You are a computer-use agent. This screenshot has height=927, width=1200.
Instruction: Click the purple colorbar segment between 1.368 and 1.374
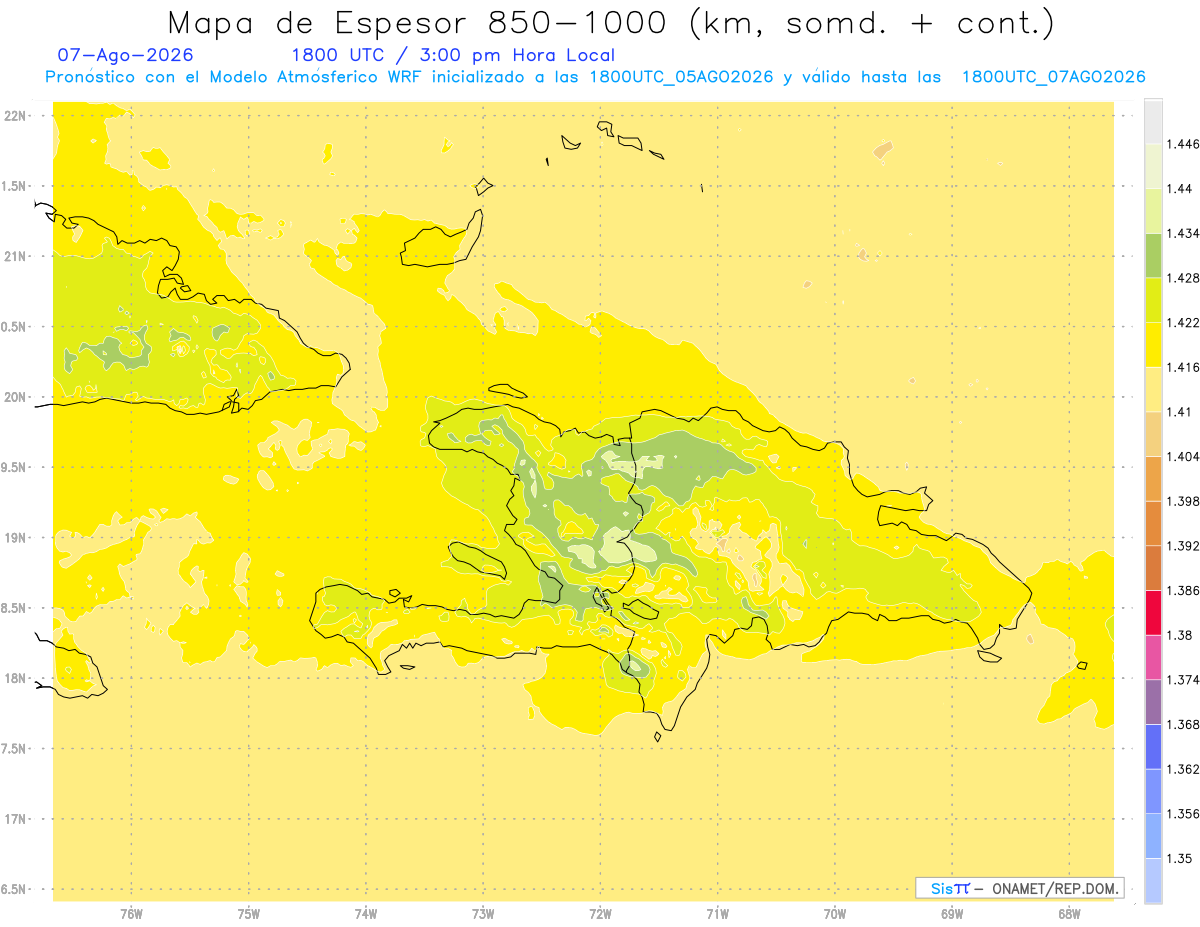[x=1153, y=702]
